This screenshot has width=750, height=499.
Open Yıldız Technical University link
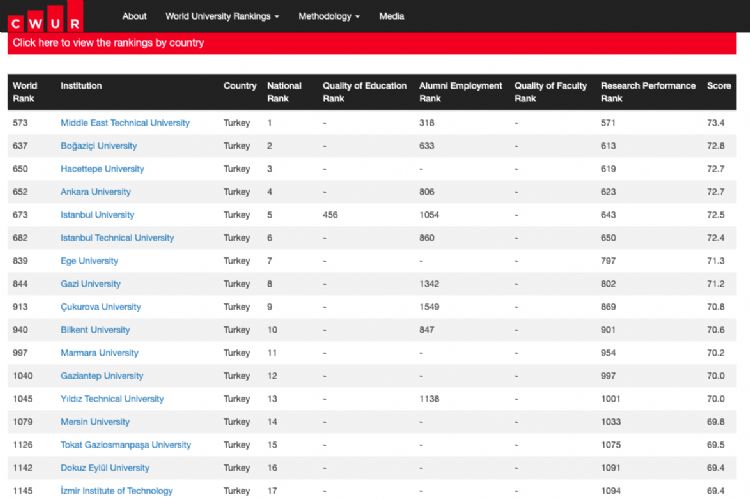coord(112,399)
